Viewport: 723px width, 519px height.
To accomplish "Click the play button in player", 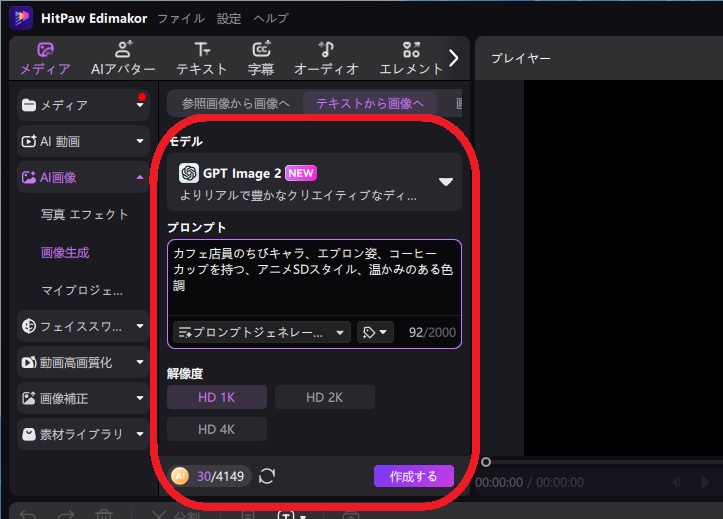I will click(704, 482).
